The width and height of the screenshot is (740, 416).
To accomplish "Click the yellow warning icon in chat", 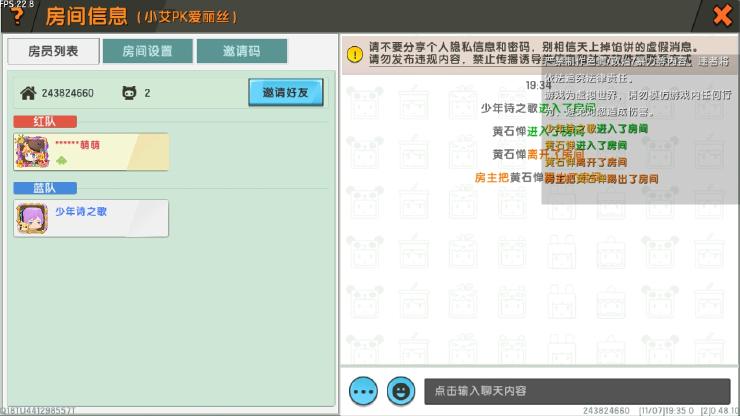I will click(355, 55).
